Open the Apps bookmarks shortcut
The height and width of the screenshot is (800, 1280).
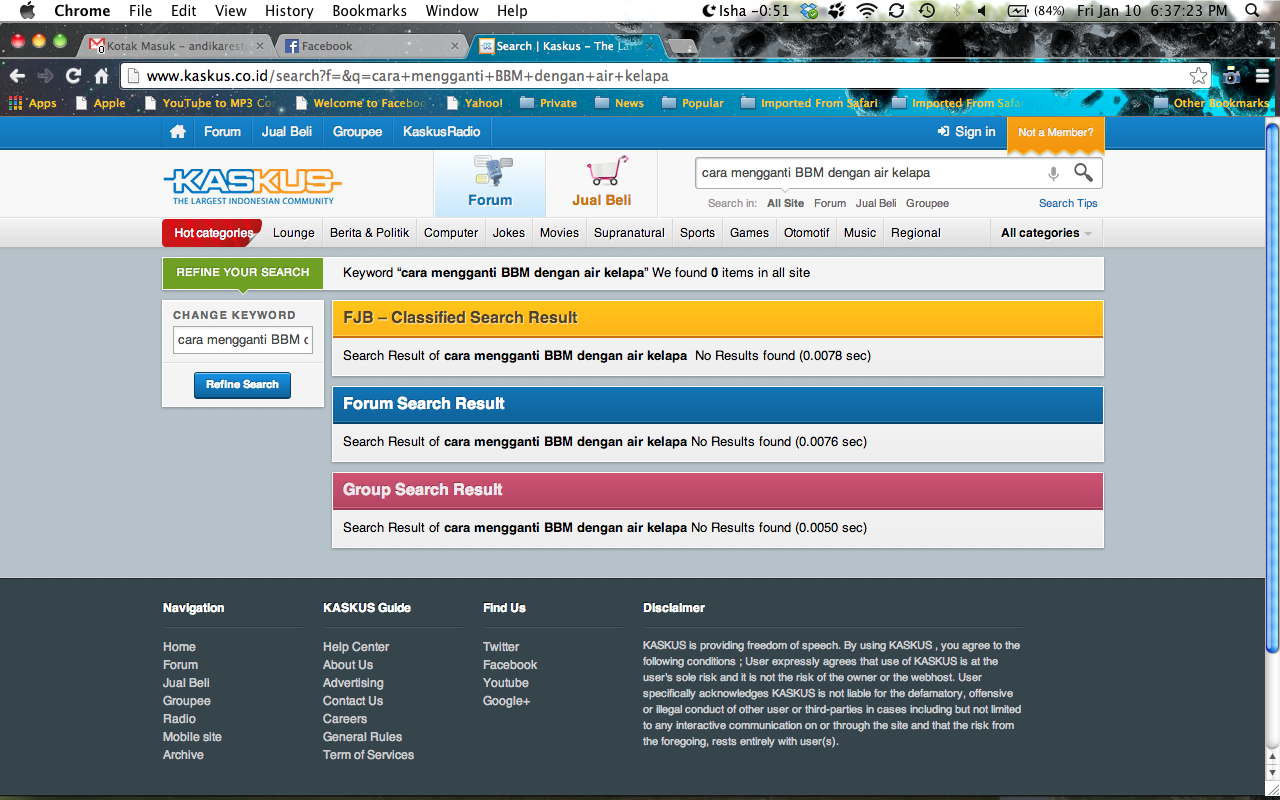(x=32, y=103)
